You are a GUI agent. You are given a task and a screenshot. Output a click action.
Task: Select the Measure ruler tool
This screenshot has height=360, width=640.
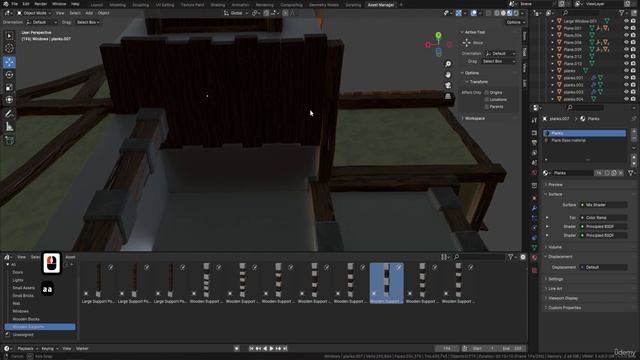tap(9, 127)
